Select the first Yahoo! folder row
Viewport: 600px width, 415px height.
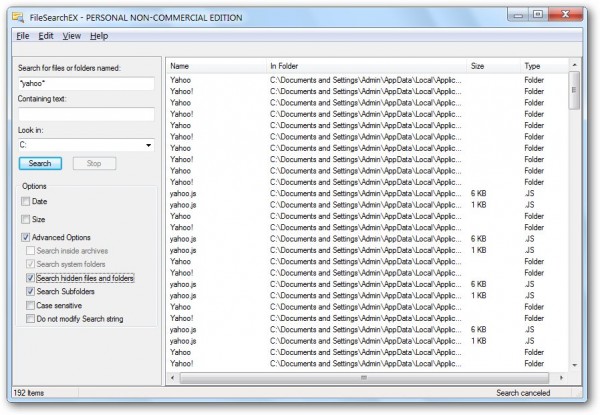pos(367,91)
